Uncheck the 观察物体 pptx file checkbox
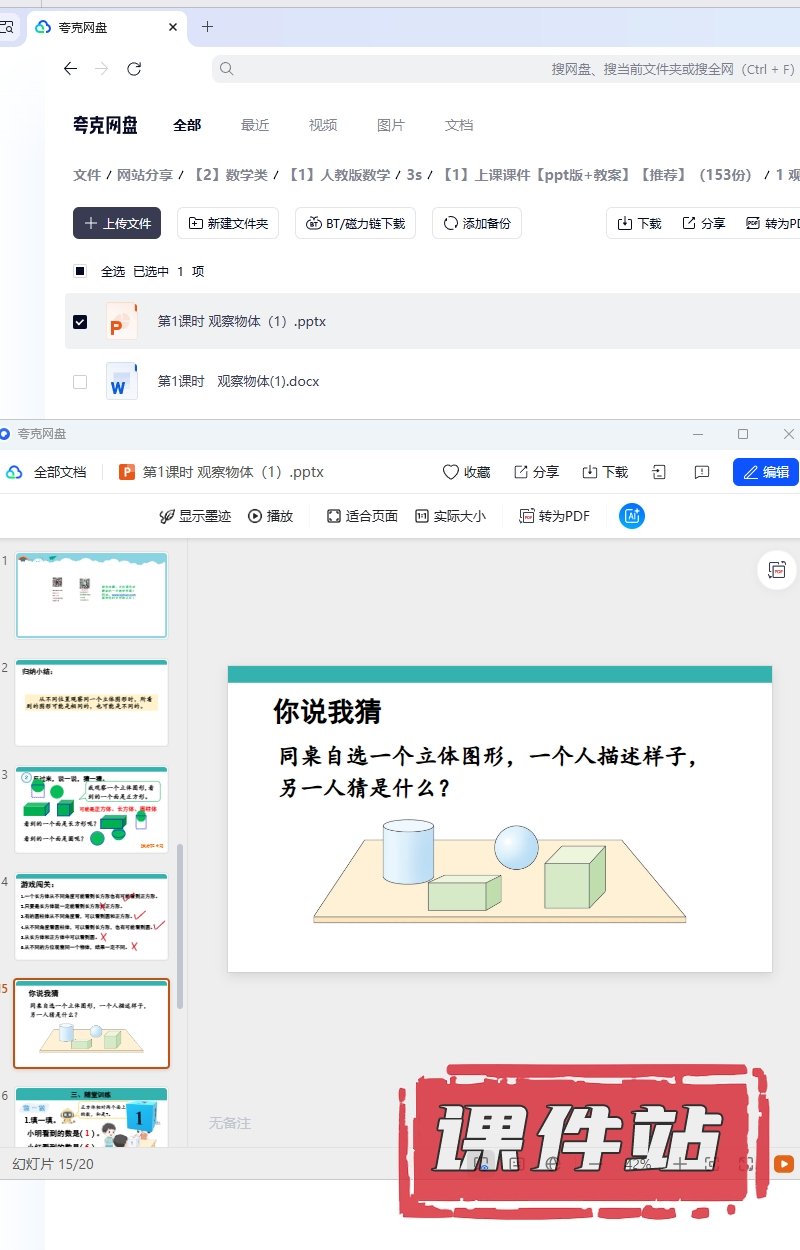This screenshot has height=1250, width=800. 80,322
